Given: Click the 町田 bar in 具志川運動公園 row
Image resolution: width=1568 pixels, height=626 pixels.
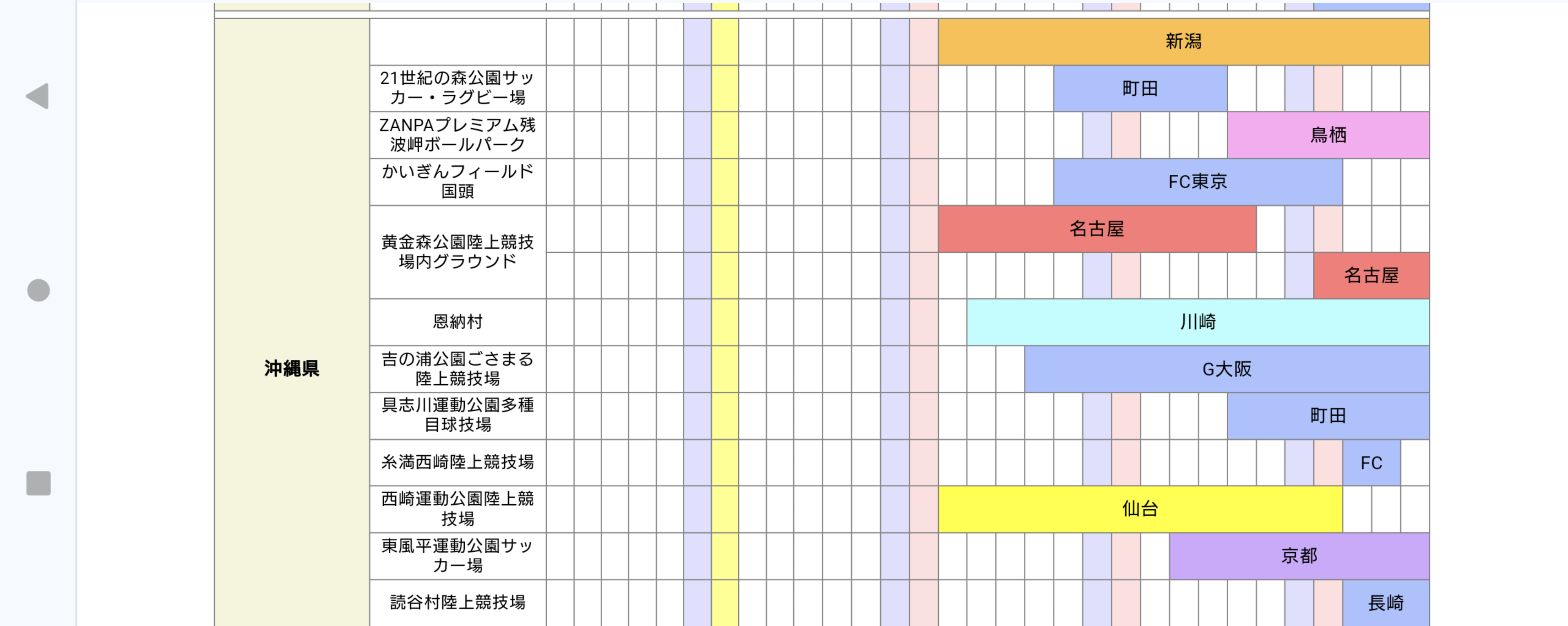Looking at the screenshot, I should [1328, 416].
